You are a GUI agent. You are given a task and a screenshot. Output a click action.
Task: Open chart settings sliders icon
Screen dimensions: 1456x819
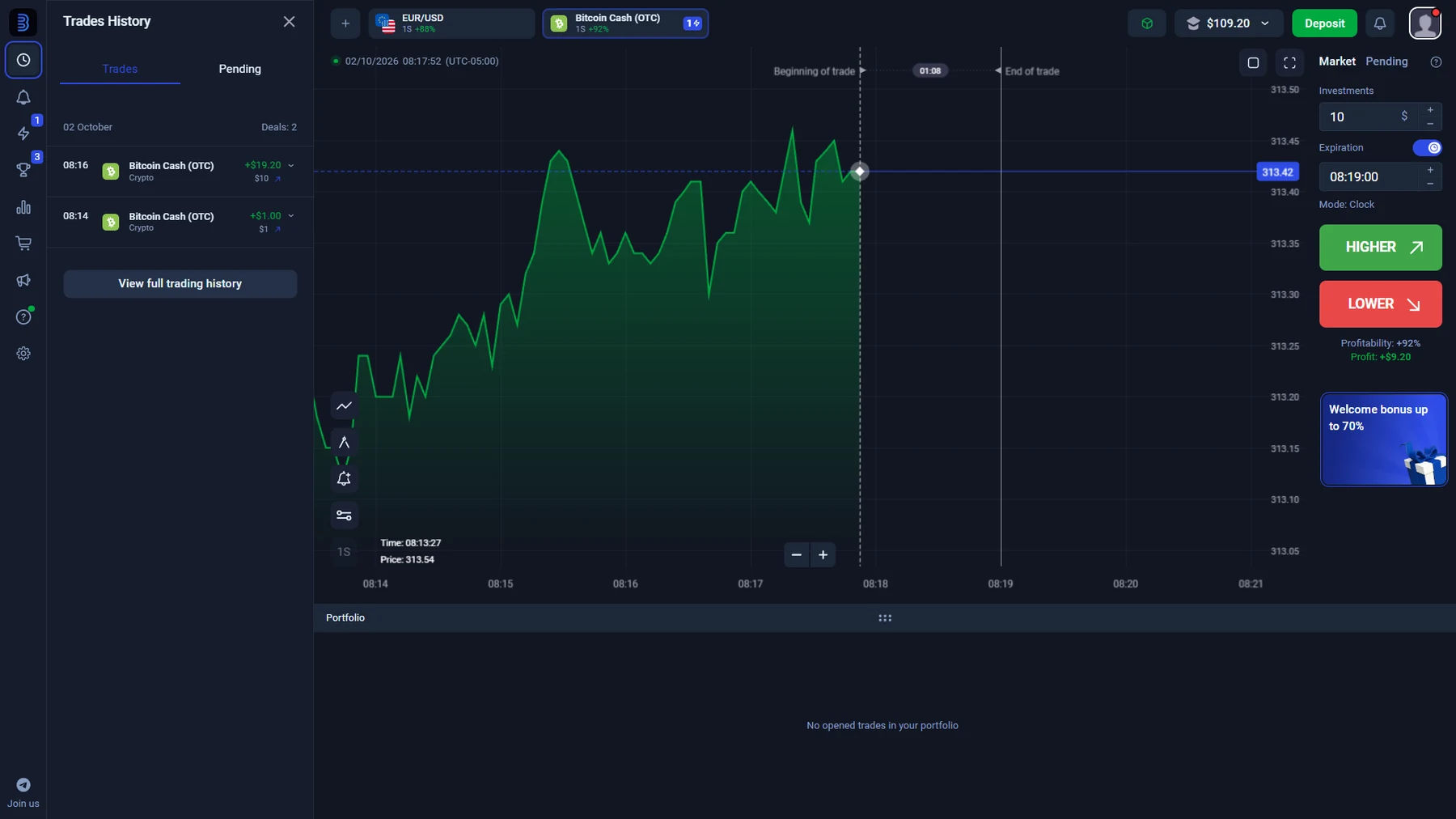click(344, 516)
